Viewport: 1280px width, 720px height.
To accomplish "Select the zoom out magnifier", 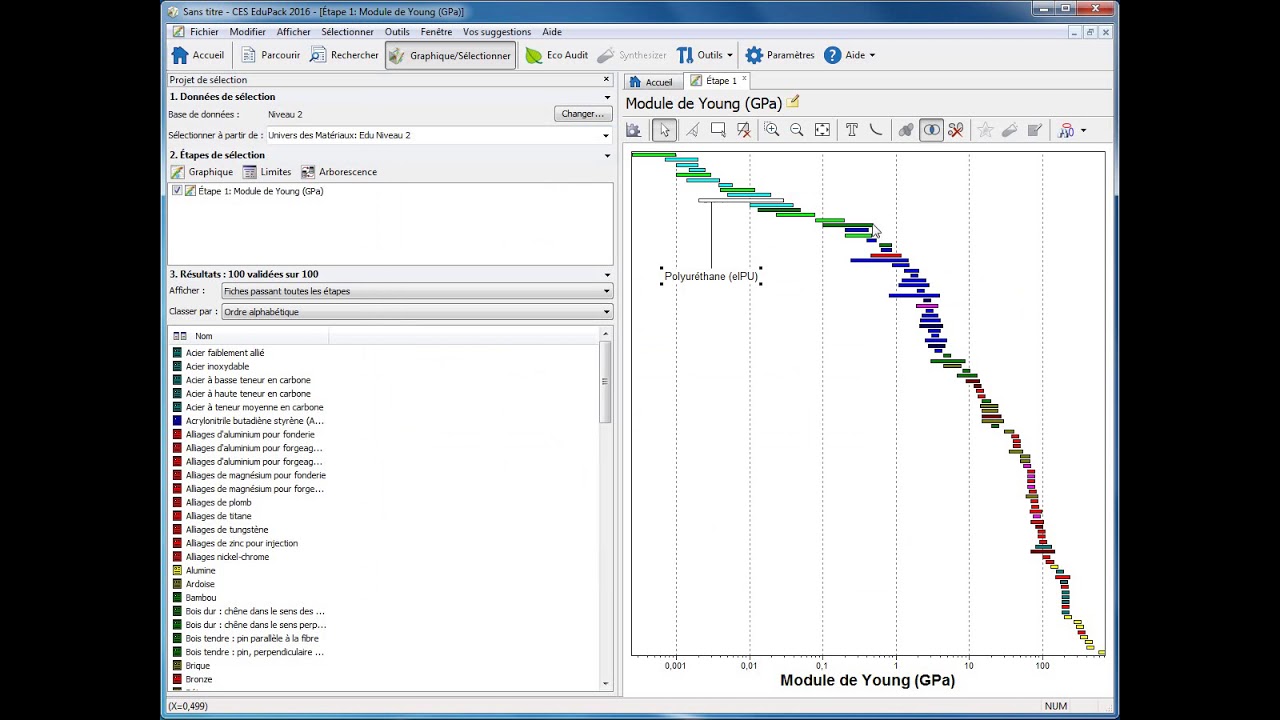I will [x=797, y=130].
